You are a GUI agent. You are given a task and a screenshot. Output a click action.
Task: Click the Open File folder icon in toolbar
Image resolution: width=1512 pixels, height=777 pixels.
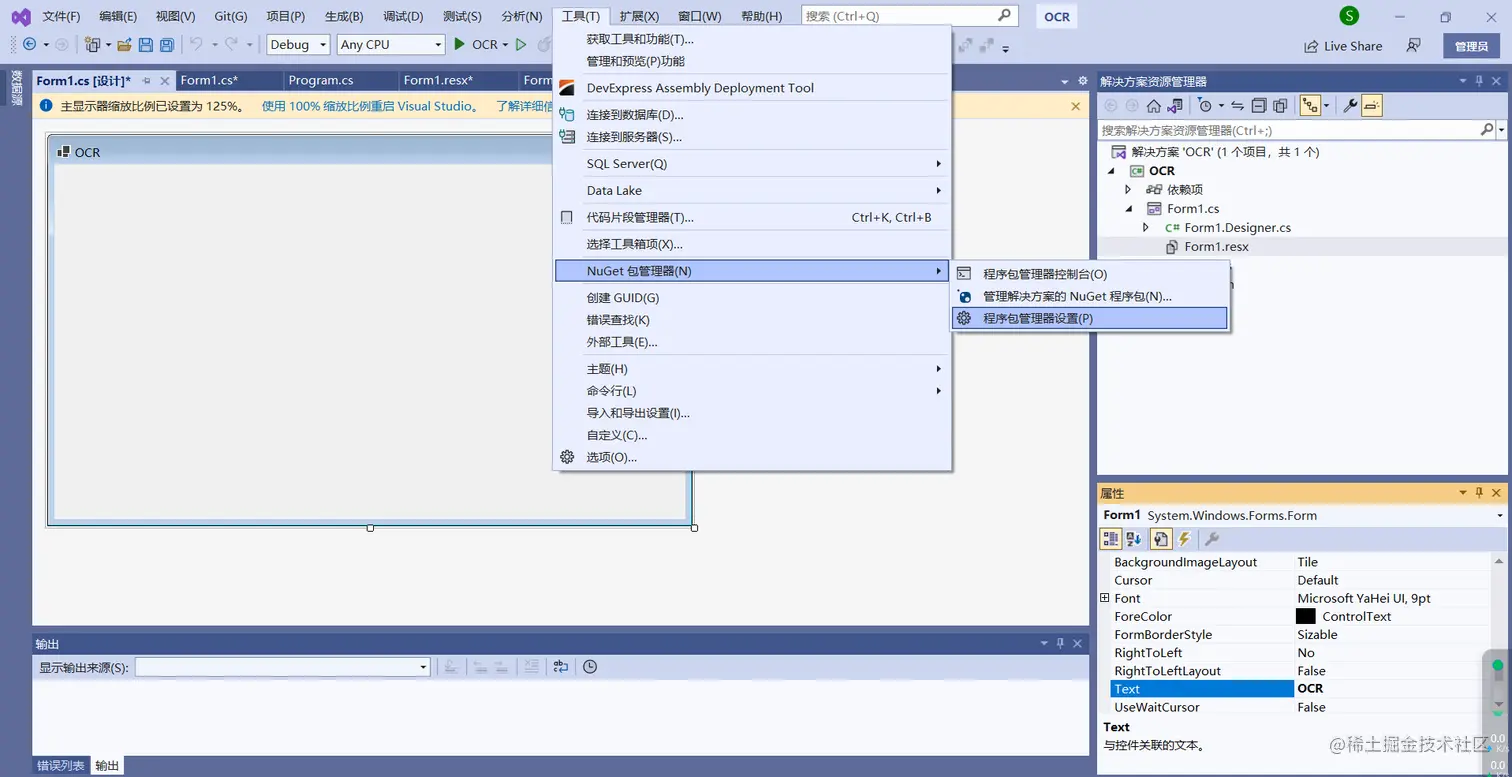pos(125,45)
